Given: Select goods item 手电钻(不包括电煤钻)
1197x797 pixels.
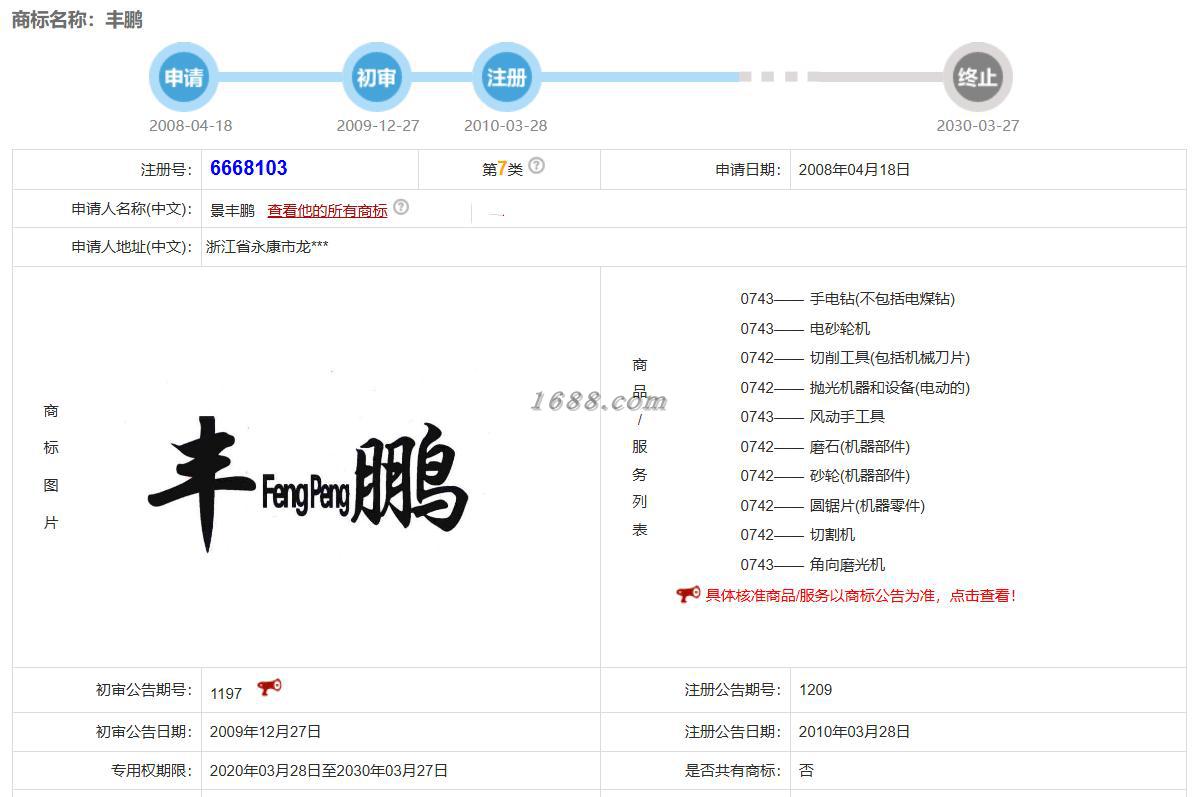Looking at the screenshot, I should pos(882,298).
